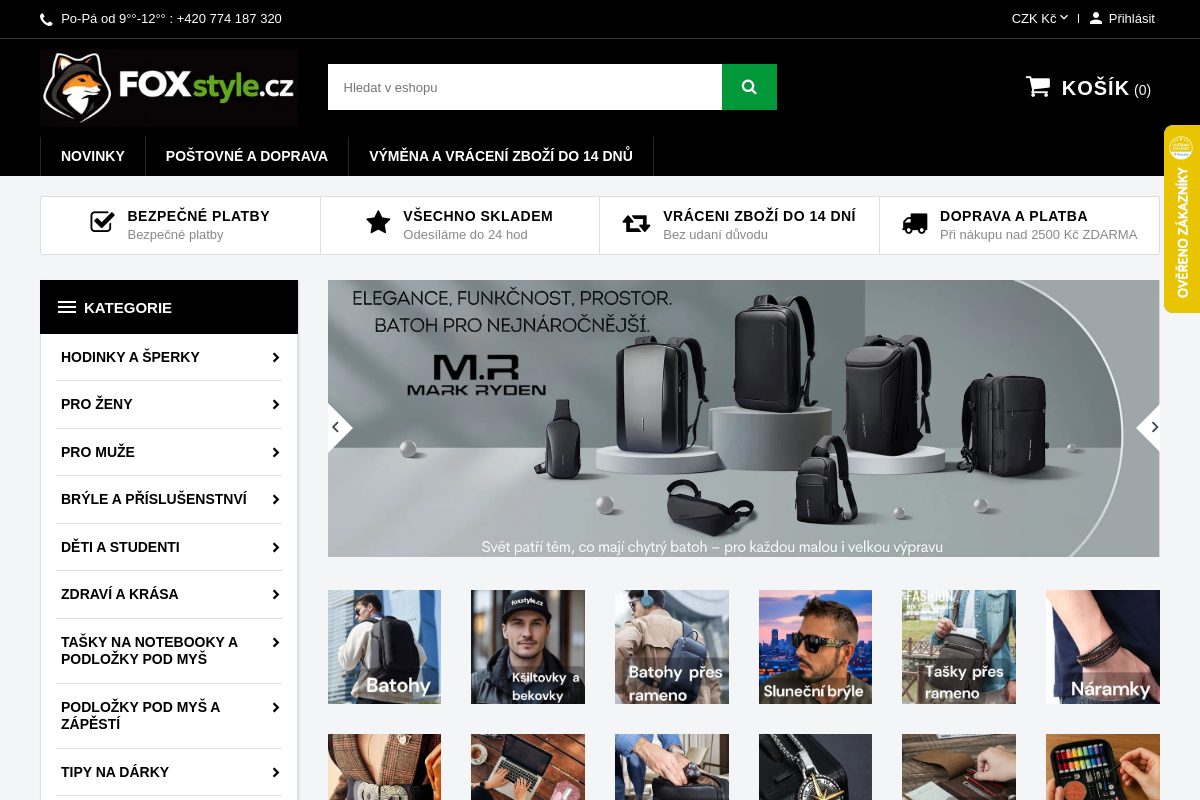Expand the Hodinky a šperky category
Viewport: 1200px width, 800px height.
coord(275,357)
